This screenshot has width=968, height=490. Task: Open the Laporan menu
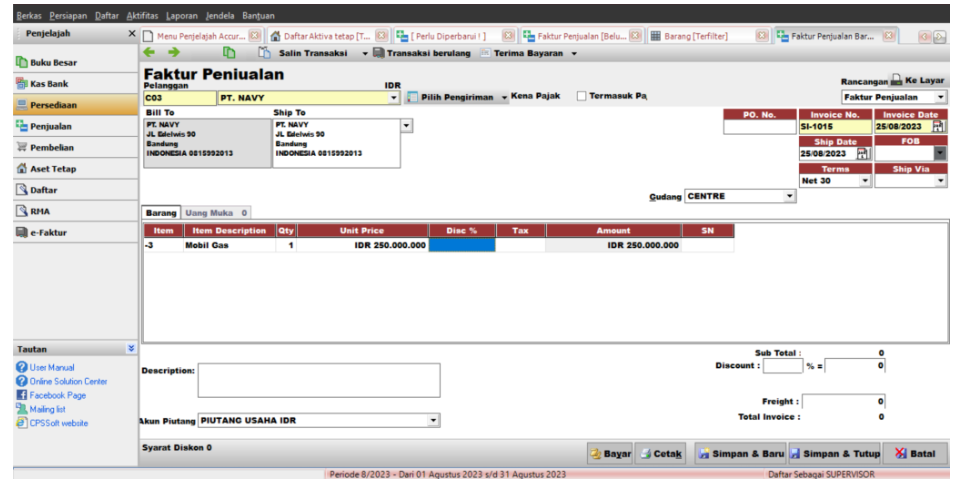click(179, 15)
